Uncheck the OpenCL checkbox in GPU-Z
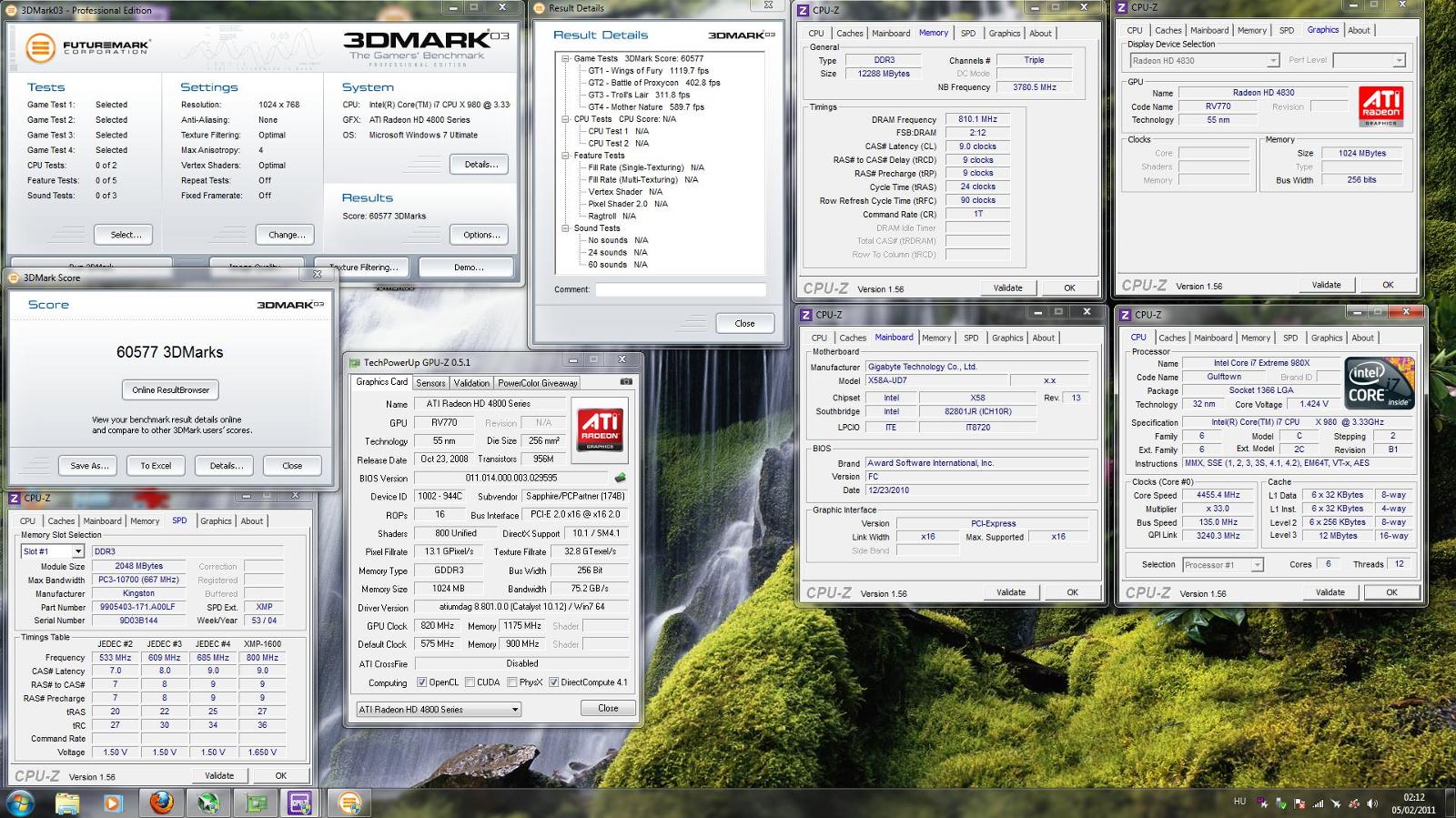1456x818 pixels. tap(421, 682)
